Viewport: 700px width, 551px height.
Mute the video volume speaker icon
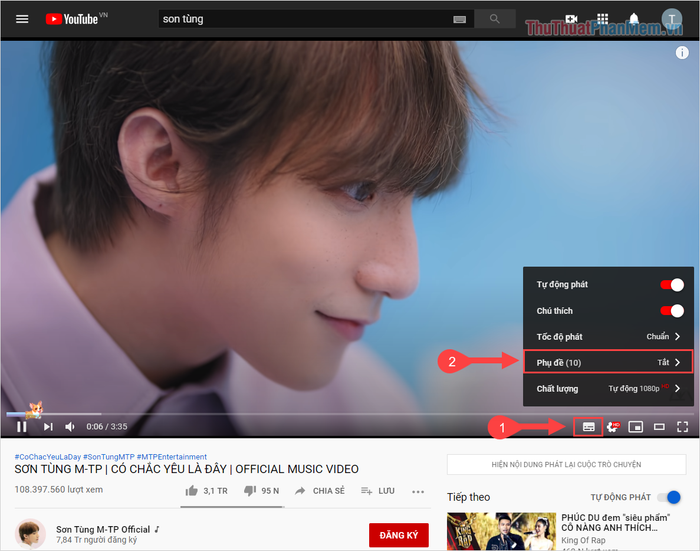click(70, 427)
